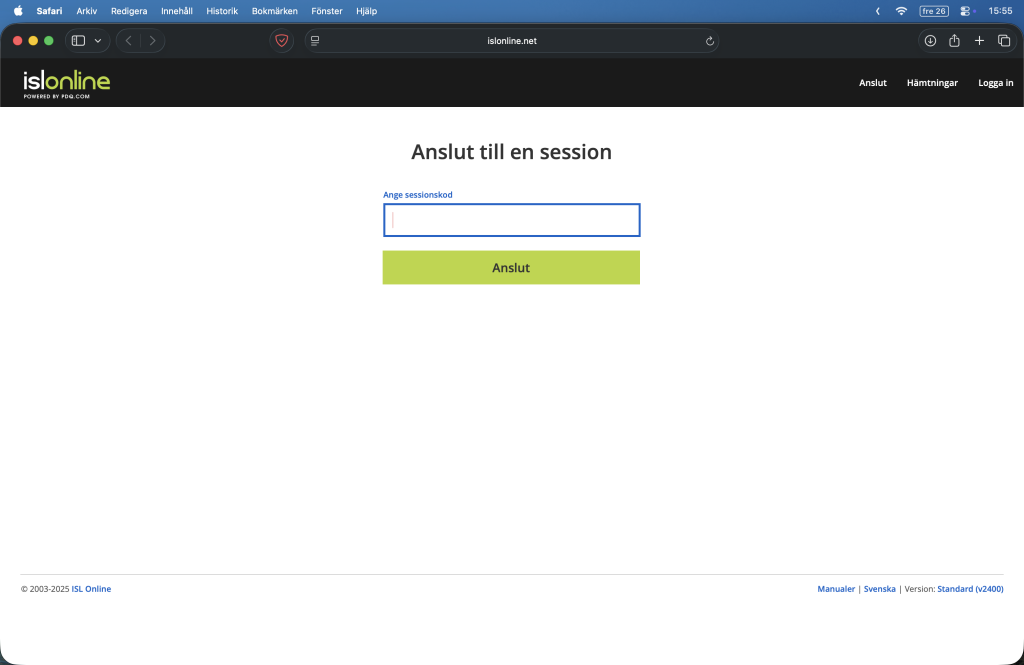Open Hämtningar in the site header
1024x665 pixels.
tap(932, 83)
